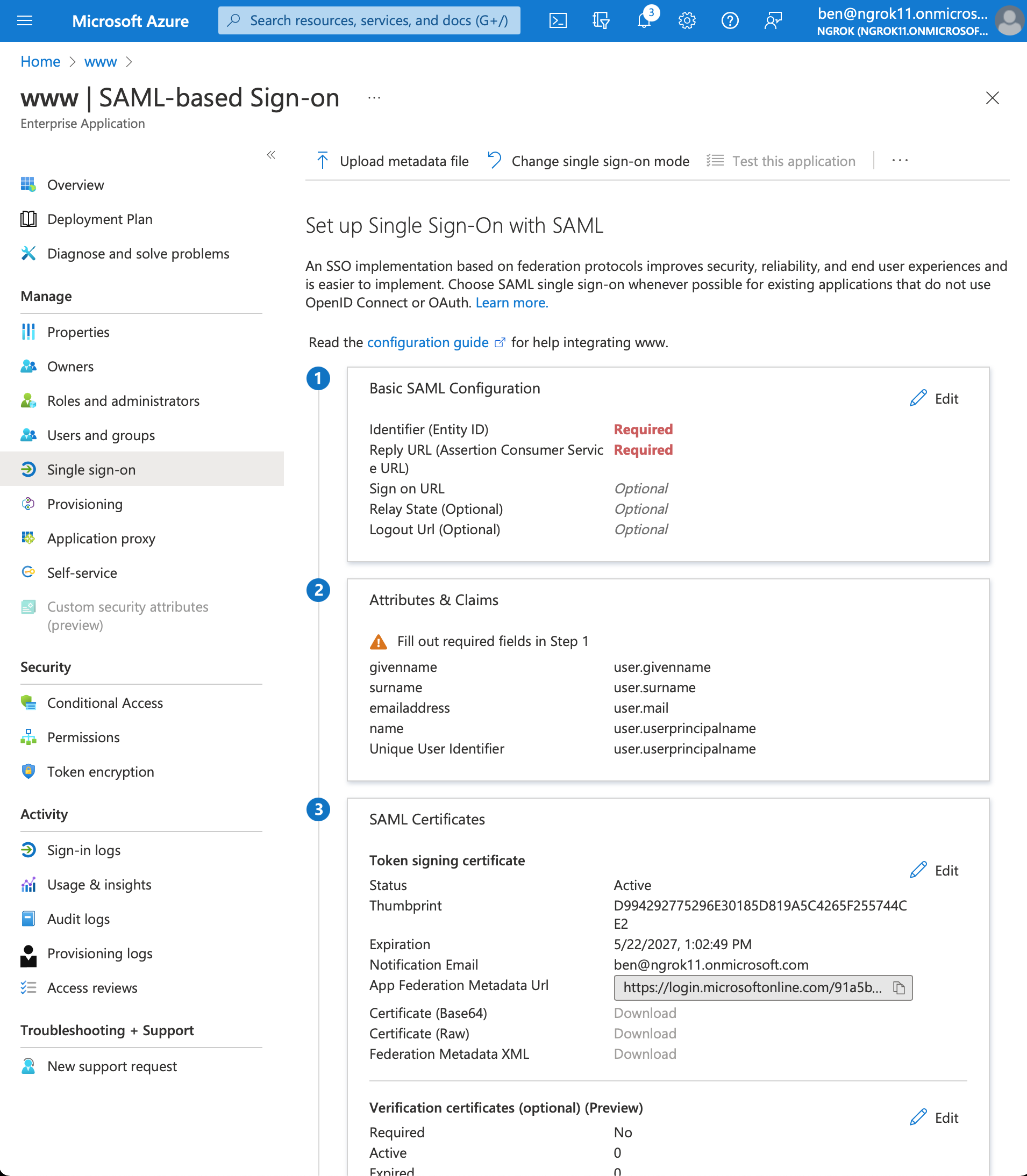1027x1176 pixels.
Task: Click the step 1 fields warning icon
Action: click(378, 642)
